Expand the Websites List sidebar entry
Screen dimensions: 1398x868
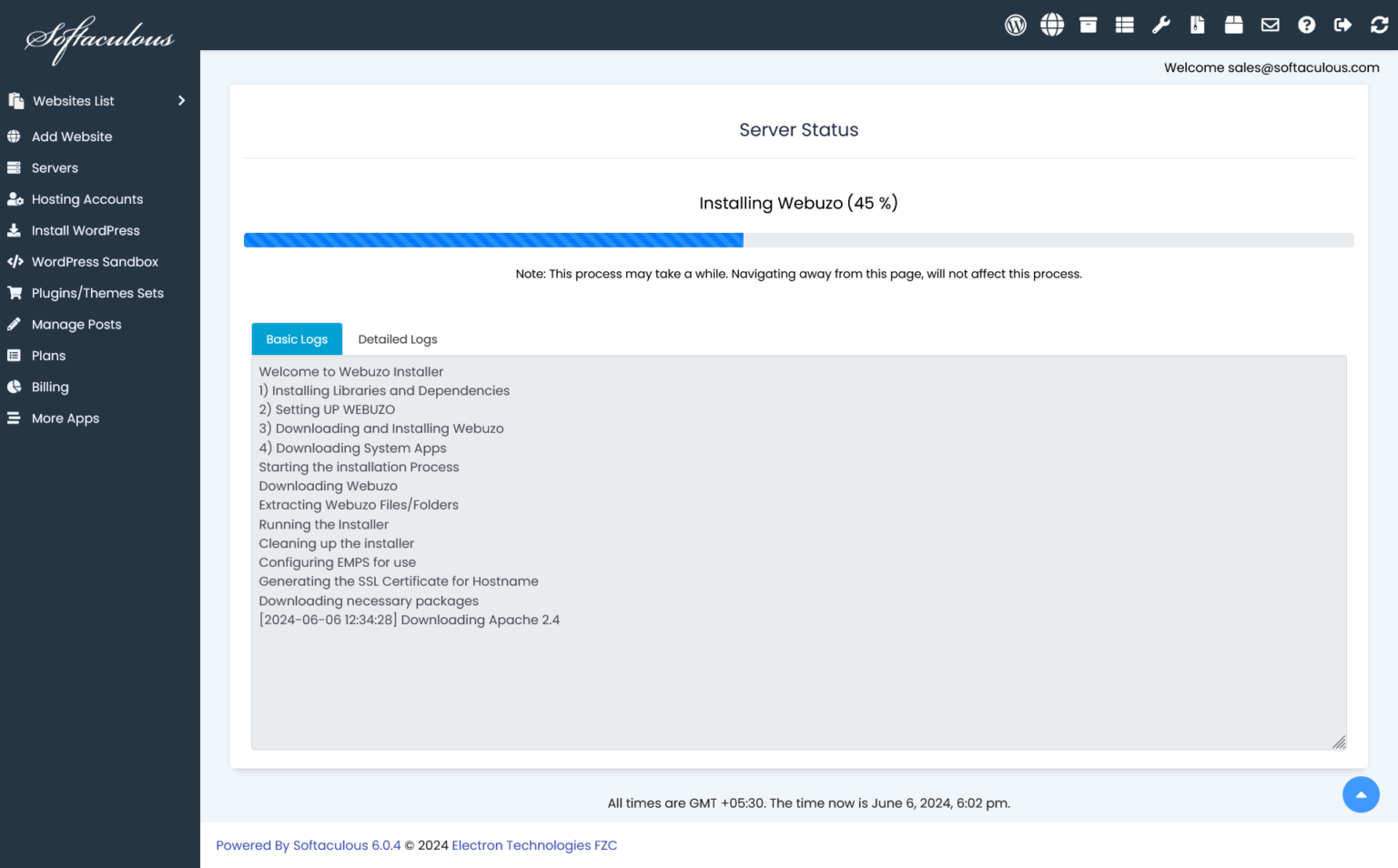[73, 100]
